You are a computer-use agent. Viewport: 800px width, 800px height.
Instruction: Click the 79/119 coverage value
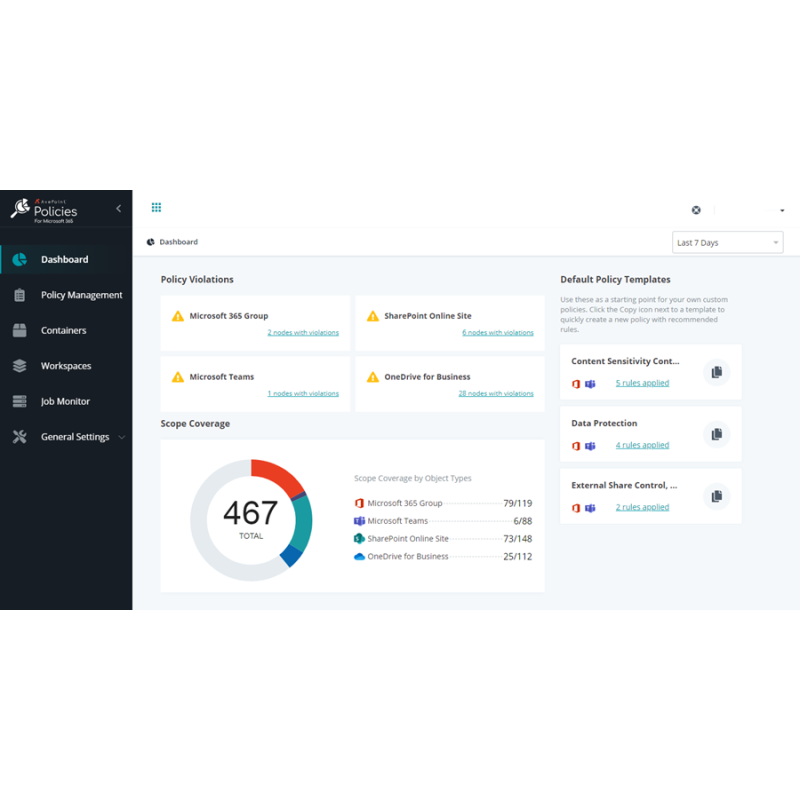tap(517, 503)
